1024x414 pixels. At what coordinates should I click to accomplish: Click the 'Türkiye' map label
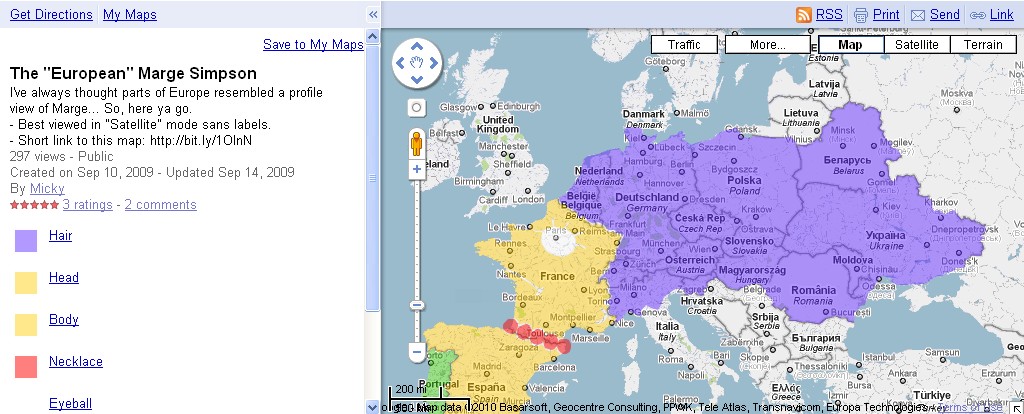pos(932,396)
